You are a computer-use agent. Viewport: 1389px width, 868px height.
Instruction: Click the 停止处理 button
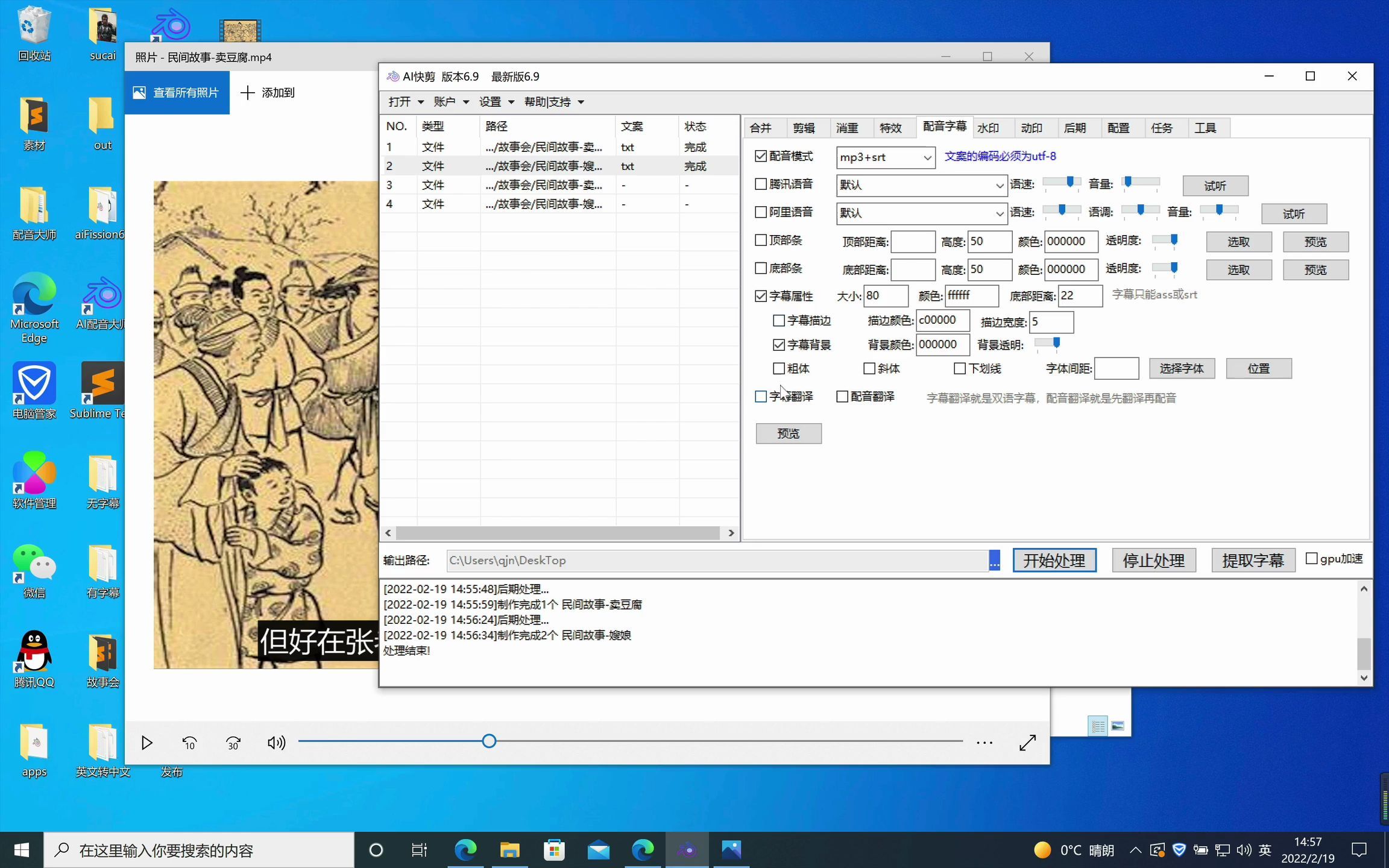(1153, 561)
